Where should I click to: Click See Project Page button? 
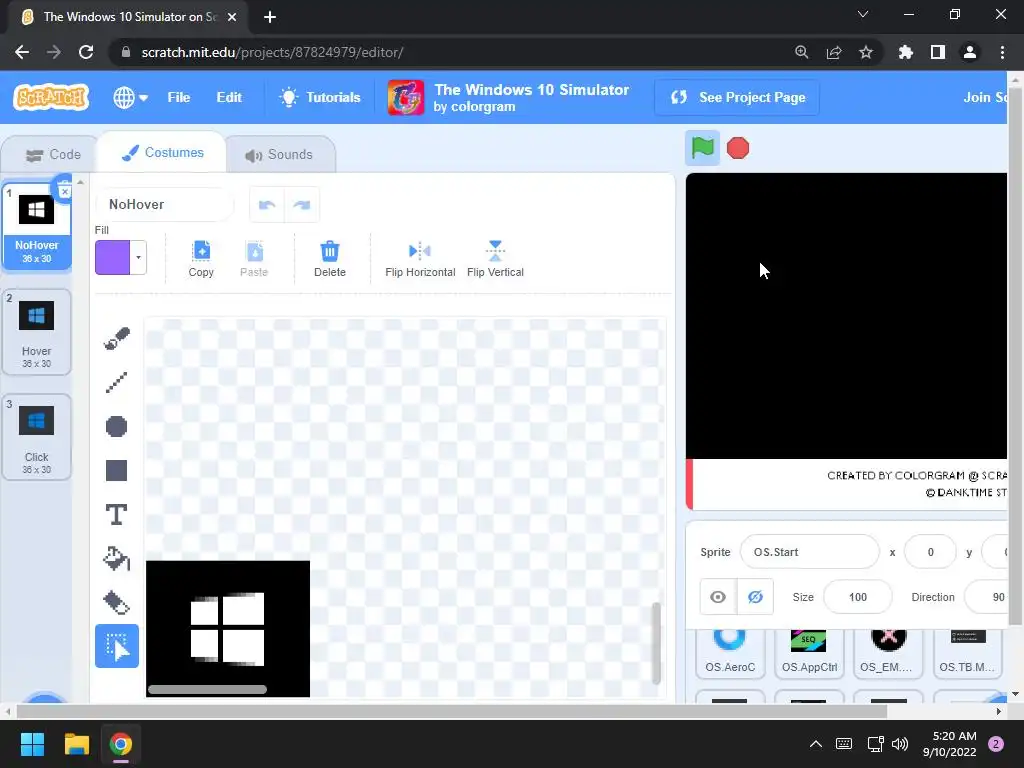coord(737,97)
